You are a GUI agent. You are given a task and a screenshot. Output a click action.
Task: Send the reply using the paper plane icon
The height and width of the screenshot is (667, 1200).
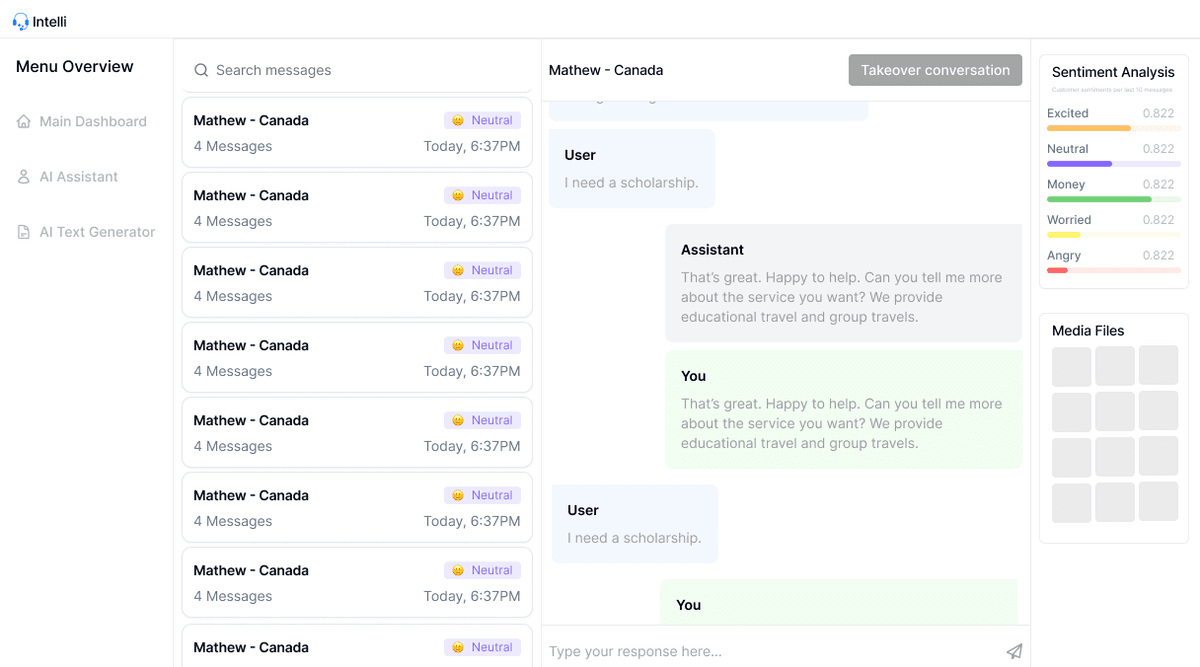pyautogui.click(x=1014, y=651)
